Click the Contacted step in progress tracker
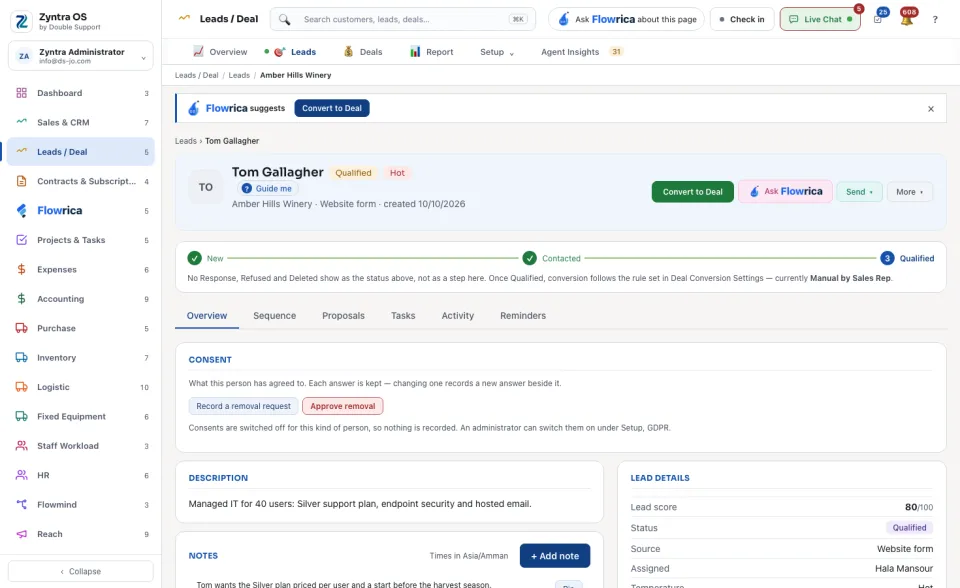The image size is (960, 588). click(552, 258)
